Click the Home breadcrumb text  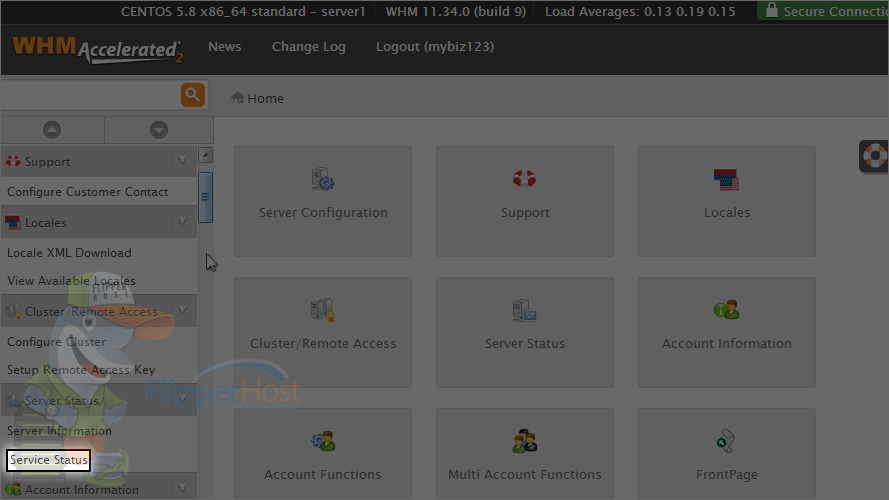tap(265, 99)
